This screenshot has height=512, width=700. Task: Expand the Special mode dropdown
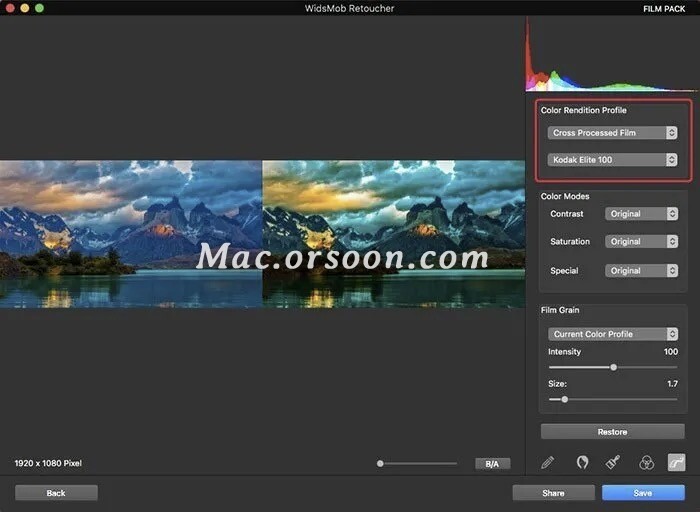[641, 271]
